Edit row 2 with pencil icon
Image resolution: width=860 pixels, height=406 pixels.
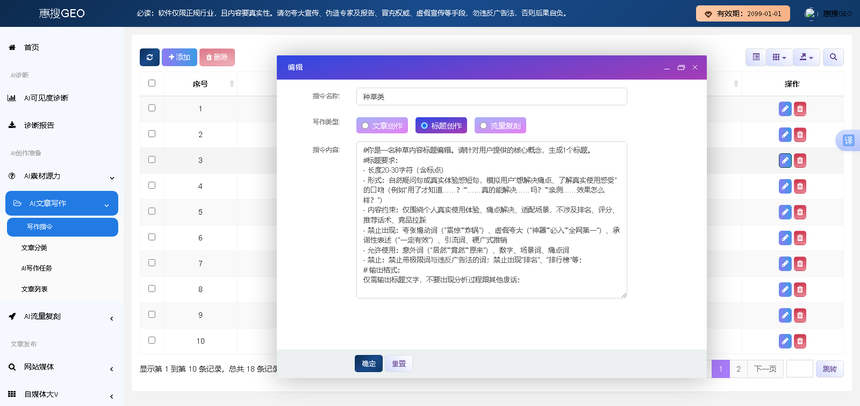pyautogui.click(x=785, y=134)
